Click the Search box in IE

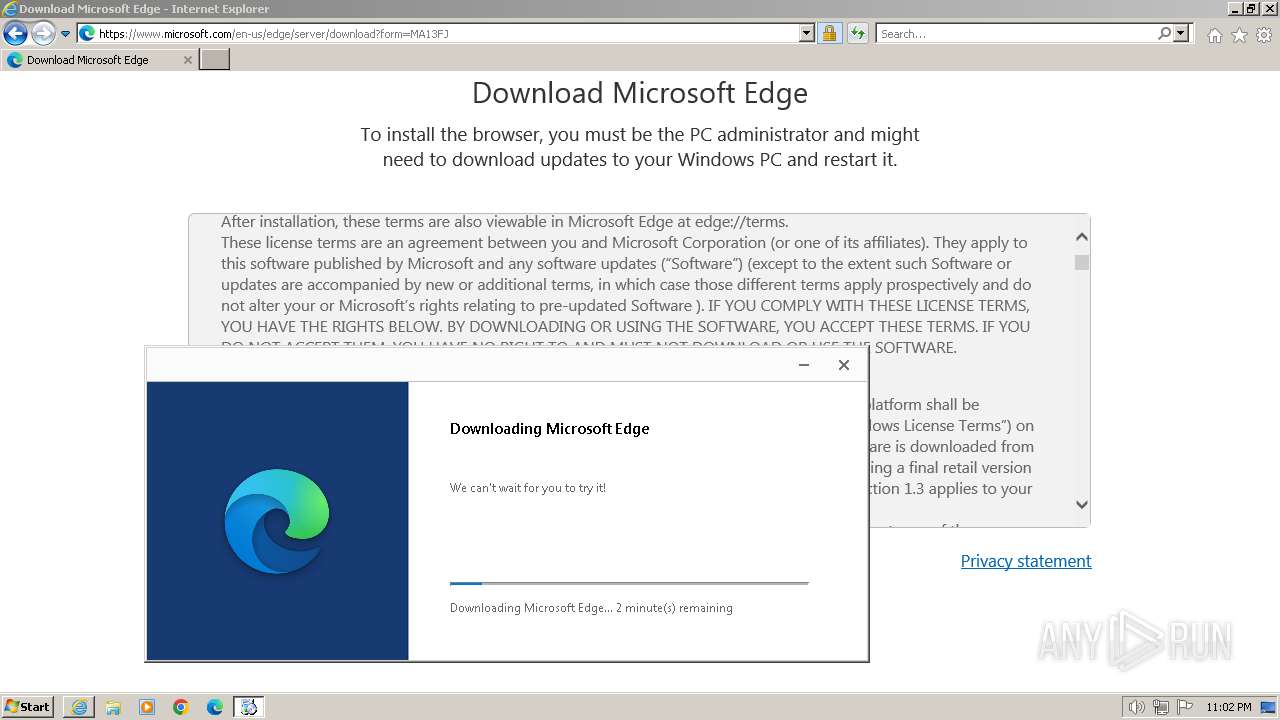[1016, 33]
